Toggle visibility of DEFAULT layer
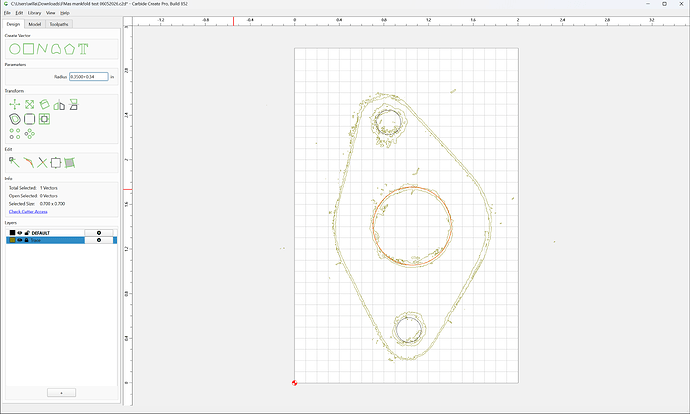Image resolution: width=690 pixels, height=414 pixels. pyautogui.click(x=20, y=233)
